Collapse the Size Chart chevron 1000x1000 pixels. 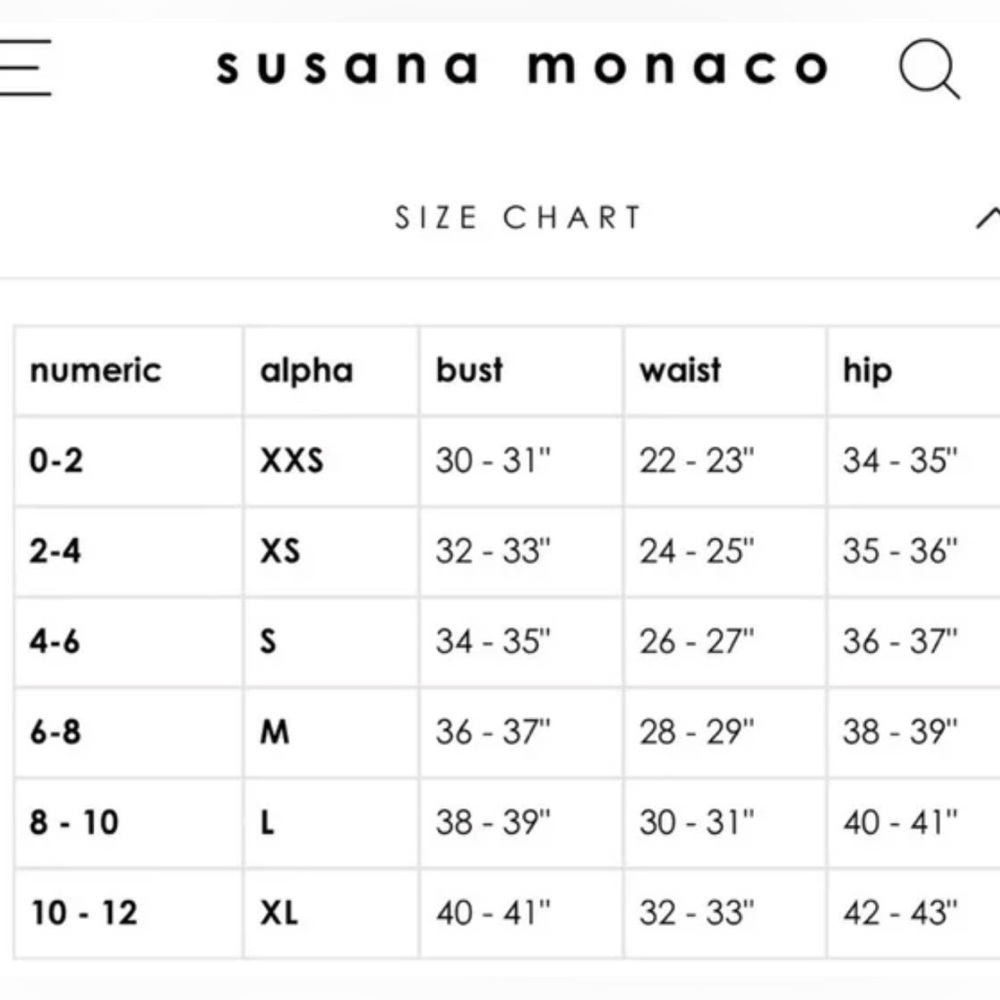[x=988, y=217]
